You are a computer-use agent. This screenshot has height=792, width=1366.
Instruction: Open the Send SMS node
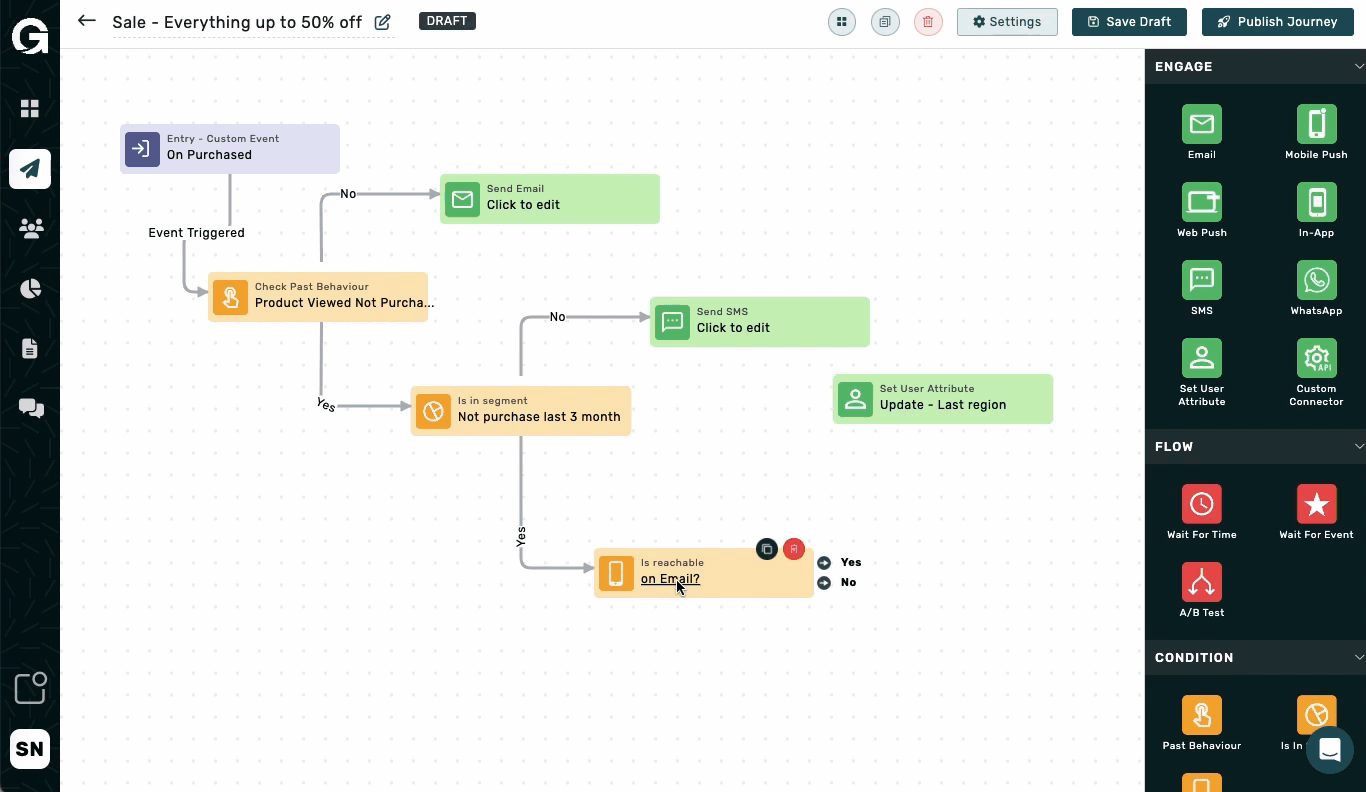tap(759, 322)
